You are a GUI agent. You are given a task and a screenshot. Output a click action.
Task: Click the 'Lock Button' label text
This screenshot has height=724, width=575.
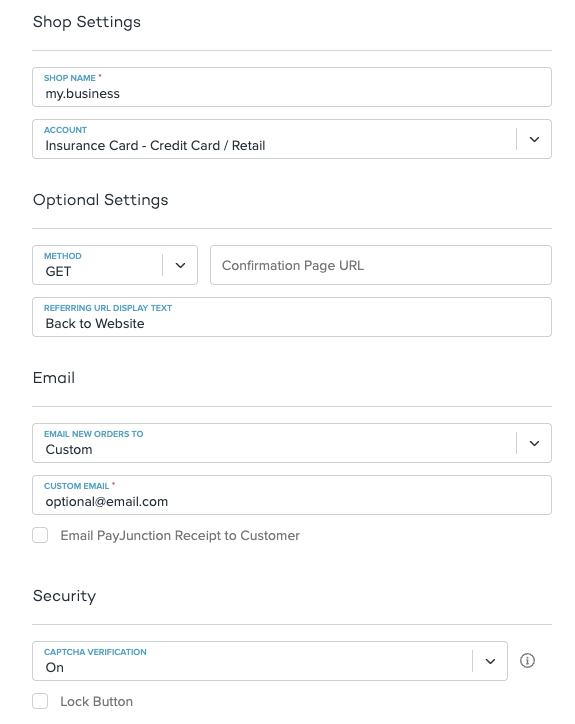[x=97, y=701]
